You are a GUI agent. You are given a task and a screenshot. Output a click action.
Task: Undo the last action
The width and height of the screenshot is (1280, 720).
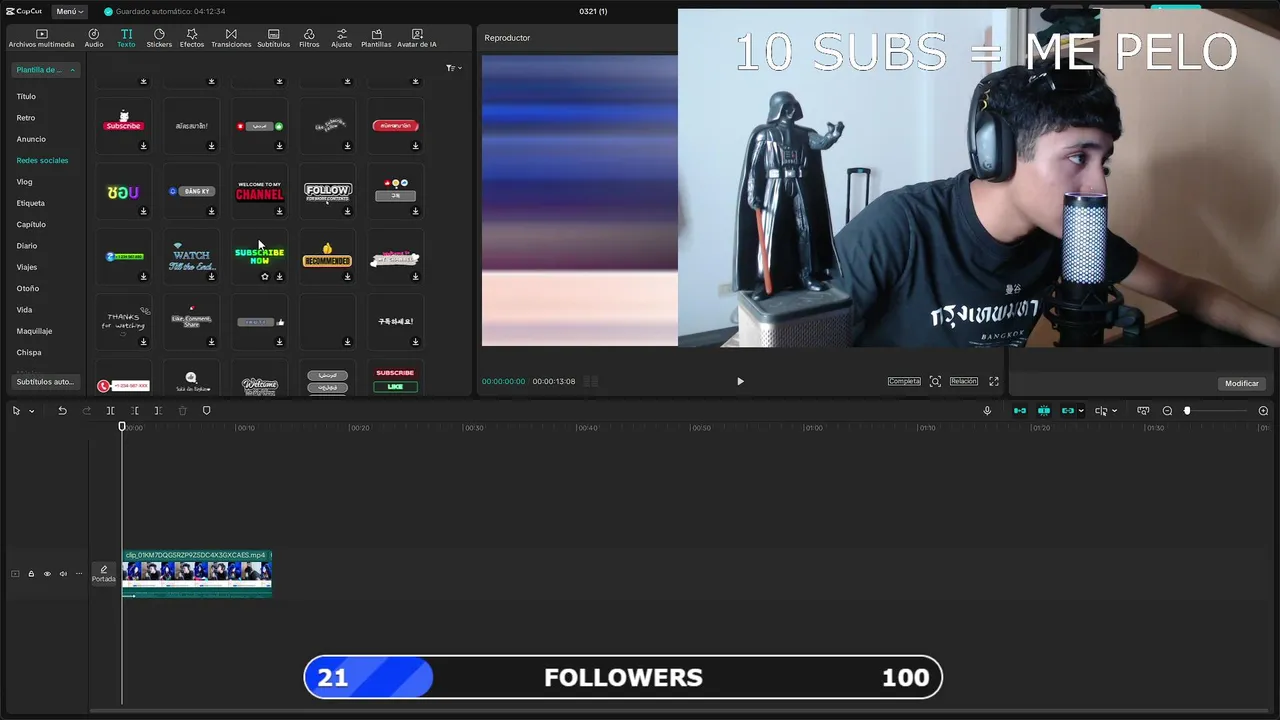tap(62, 411)
